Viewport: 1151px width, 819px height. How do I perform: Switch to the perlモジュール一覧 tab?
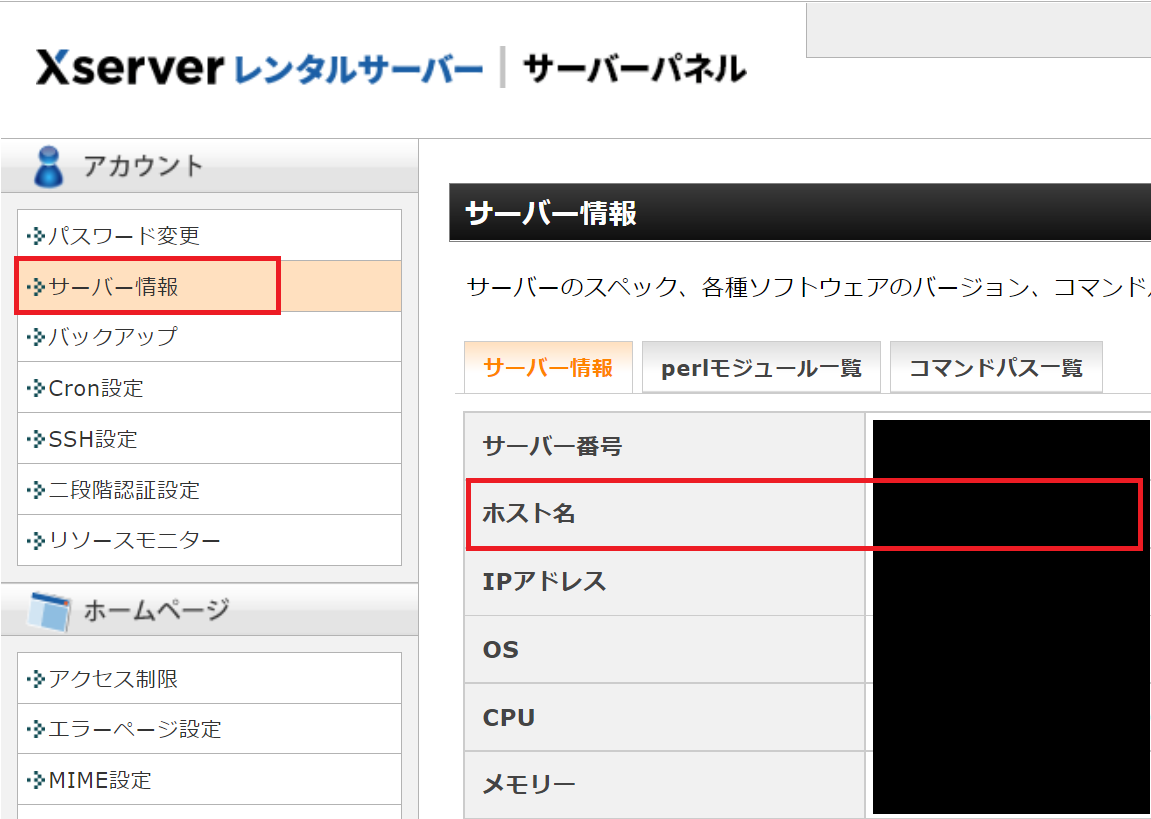click(x=761, y=367)
